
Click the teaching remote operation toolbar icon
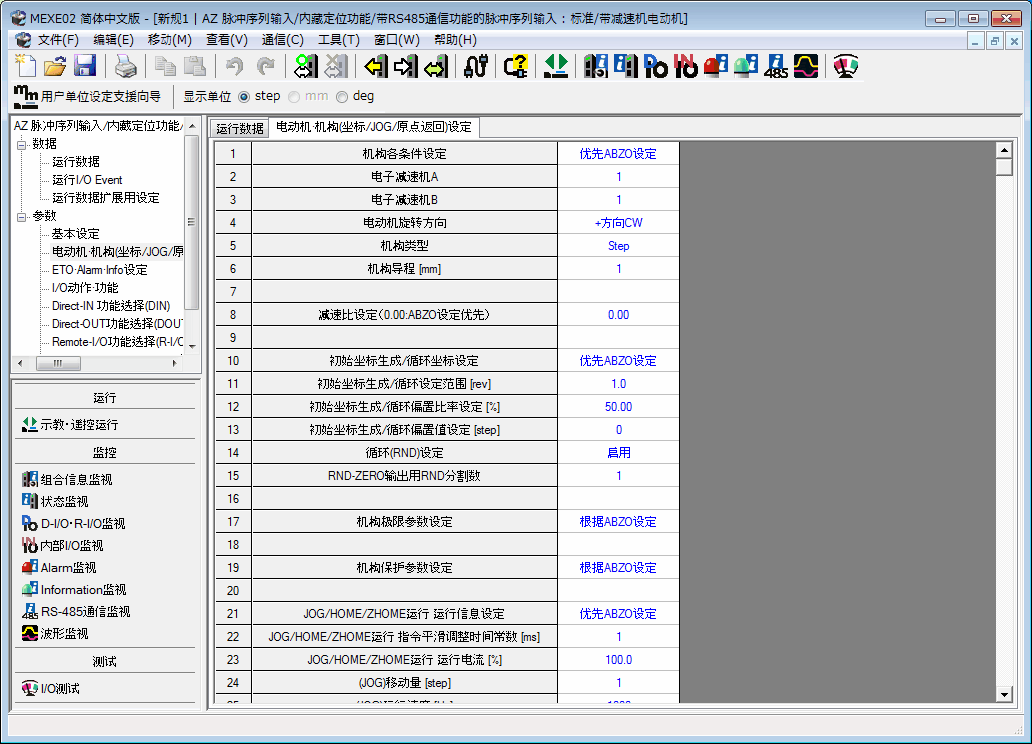tap(557, 67)
